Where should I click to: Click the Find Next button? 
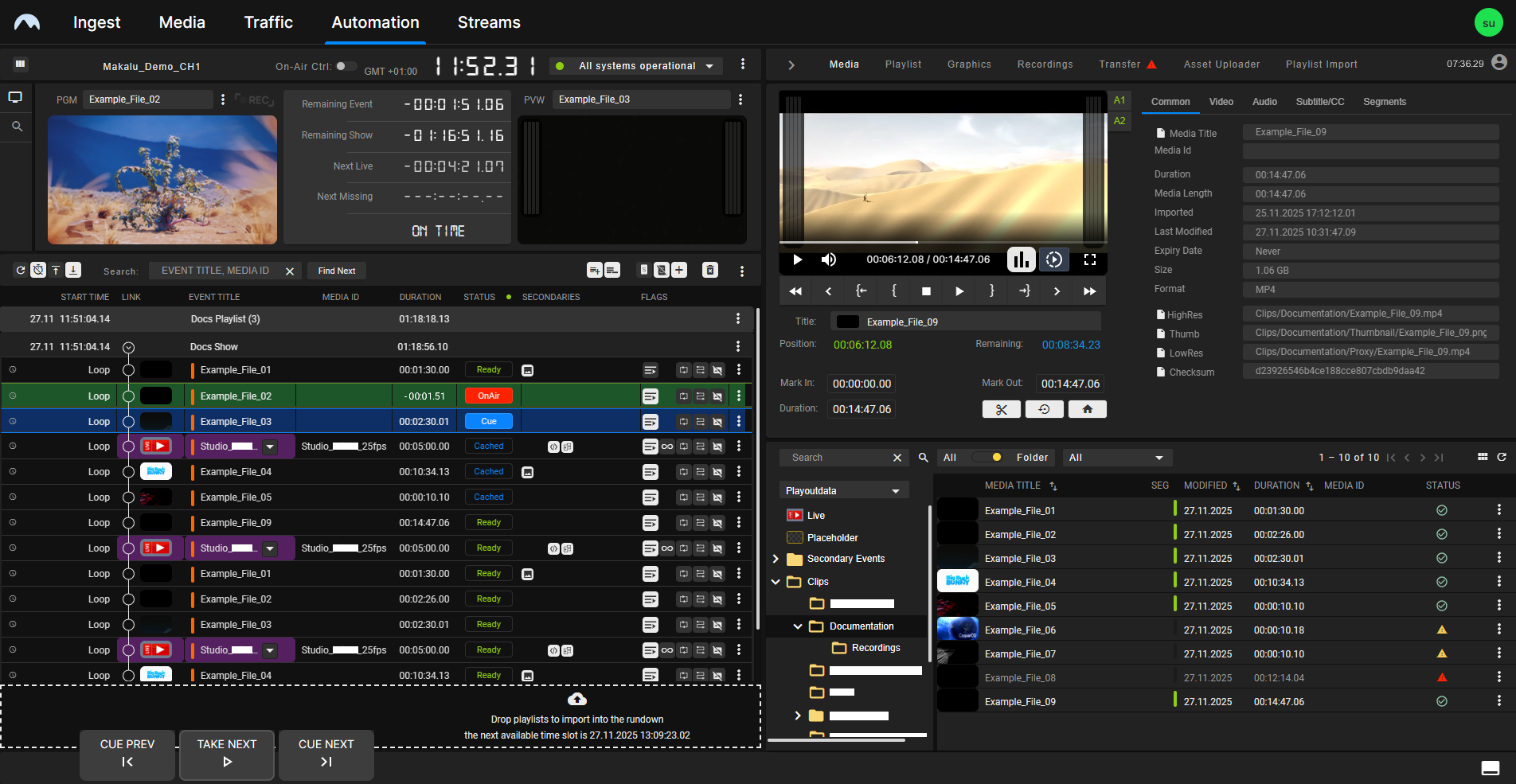[337, 271]
